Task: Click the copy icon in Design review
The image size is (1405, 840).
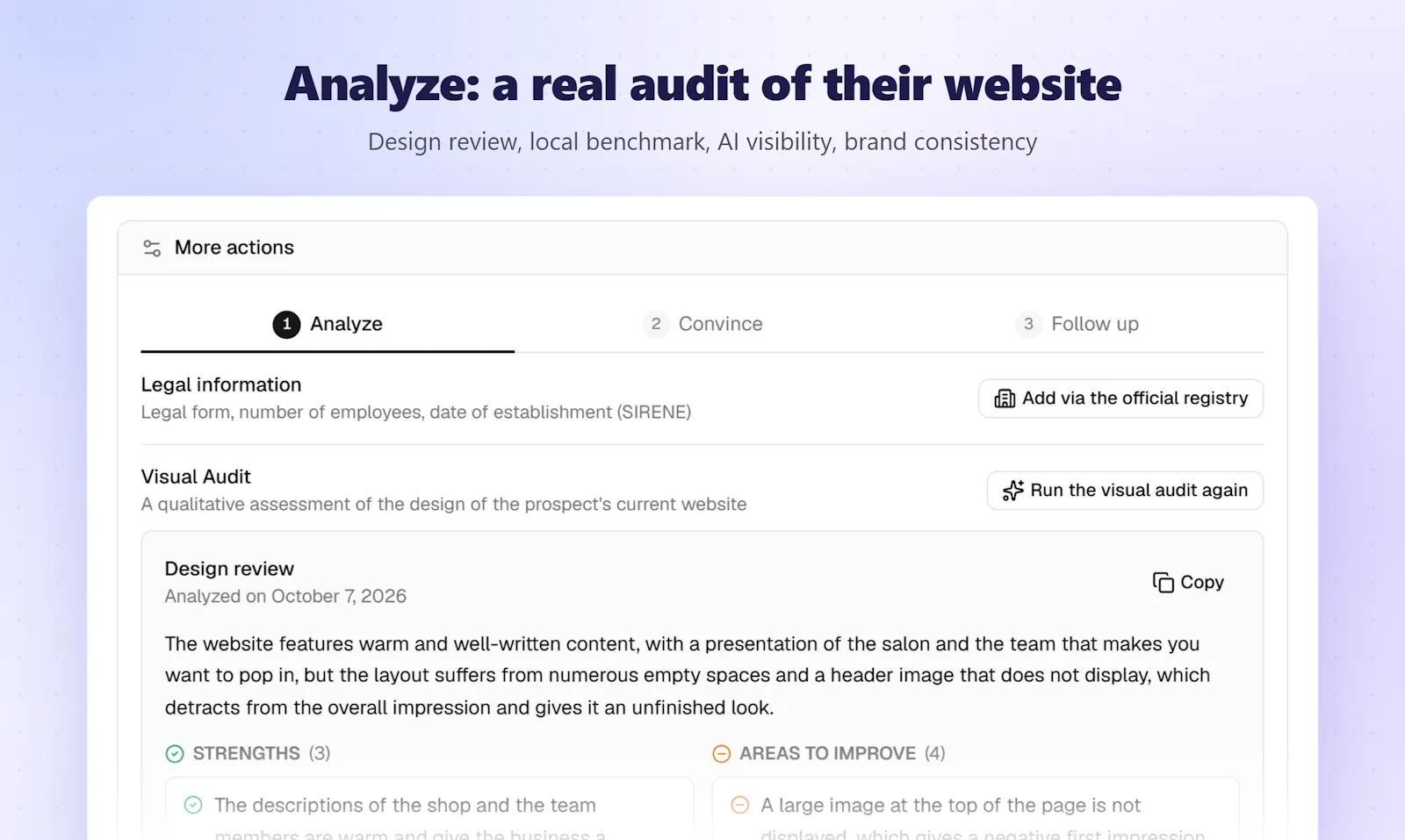Action: pos(1164,582)
